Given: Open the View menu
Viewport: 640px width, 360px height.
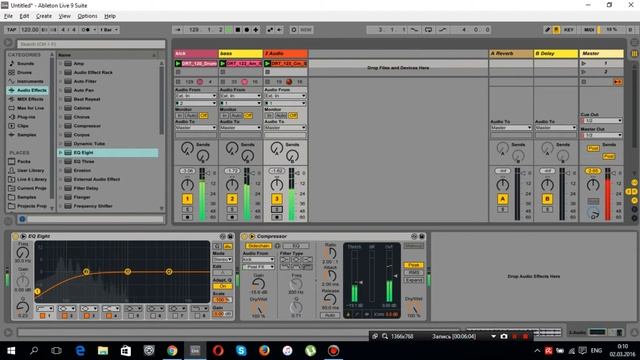Looking at the screenshot, I should (x=64, y=16).
